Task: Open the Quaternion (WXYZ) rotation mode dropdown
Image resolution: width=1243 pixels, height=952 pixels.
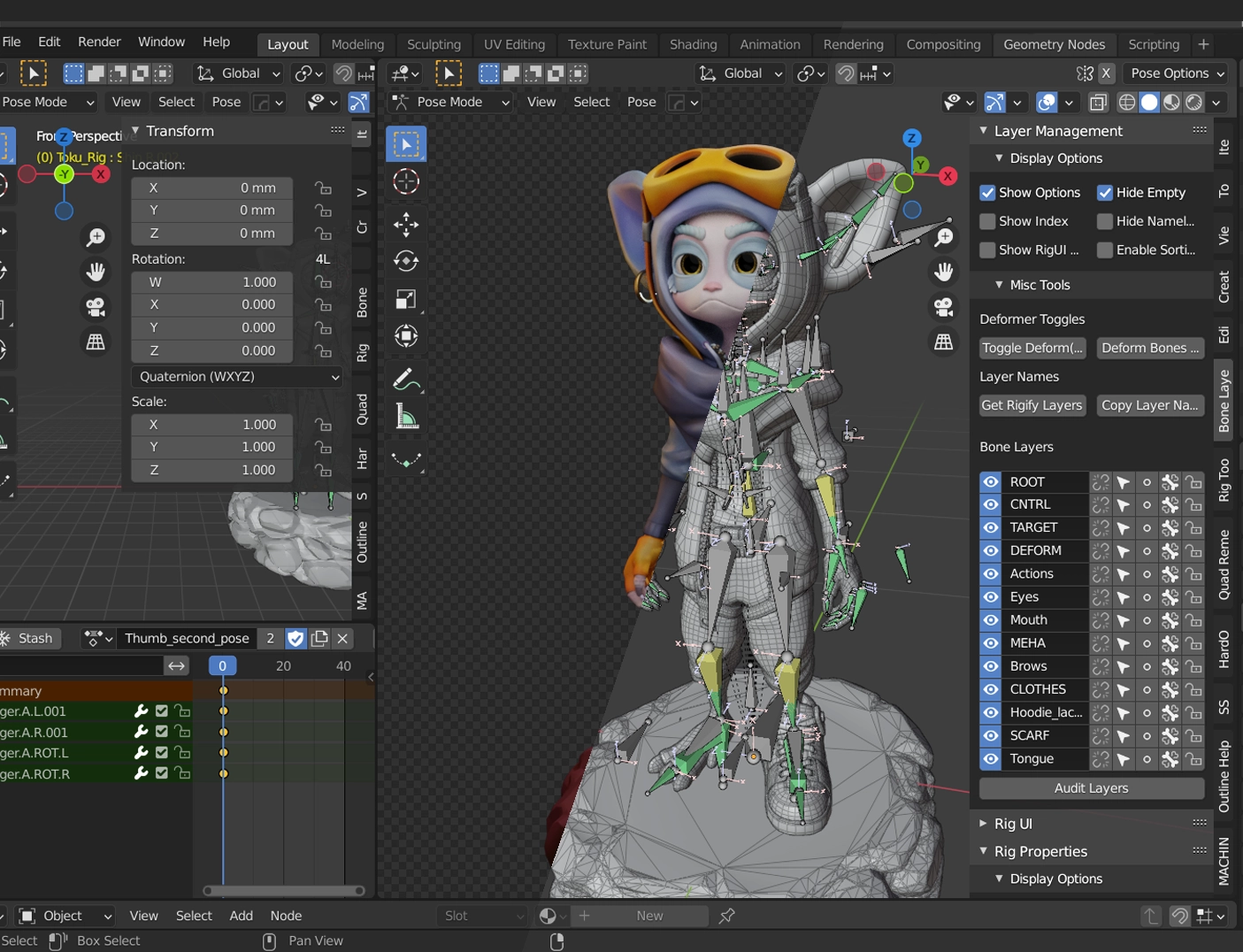Action: [237, 377]
